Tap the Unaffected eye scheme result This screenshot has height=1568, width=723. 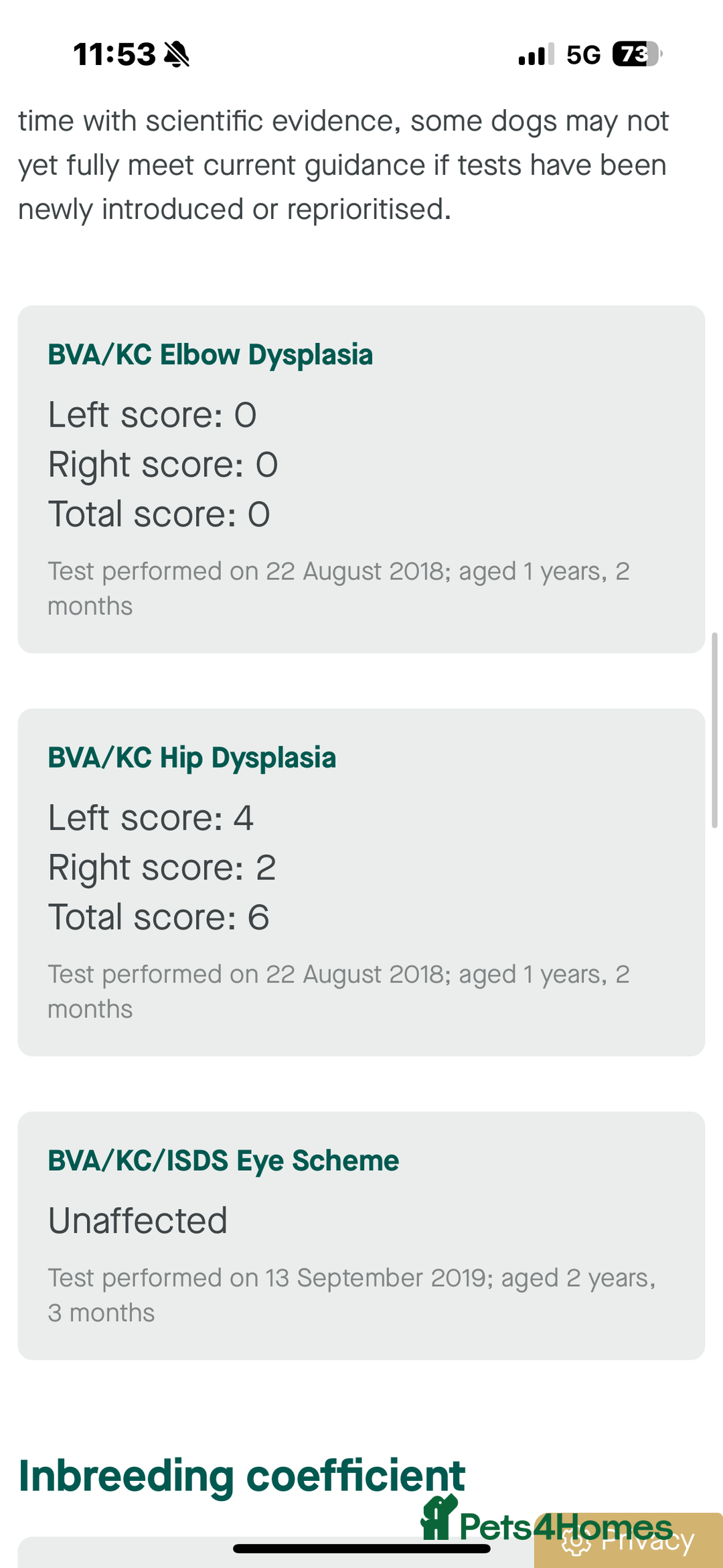(138, 1220)
